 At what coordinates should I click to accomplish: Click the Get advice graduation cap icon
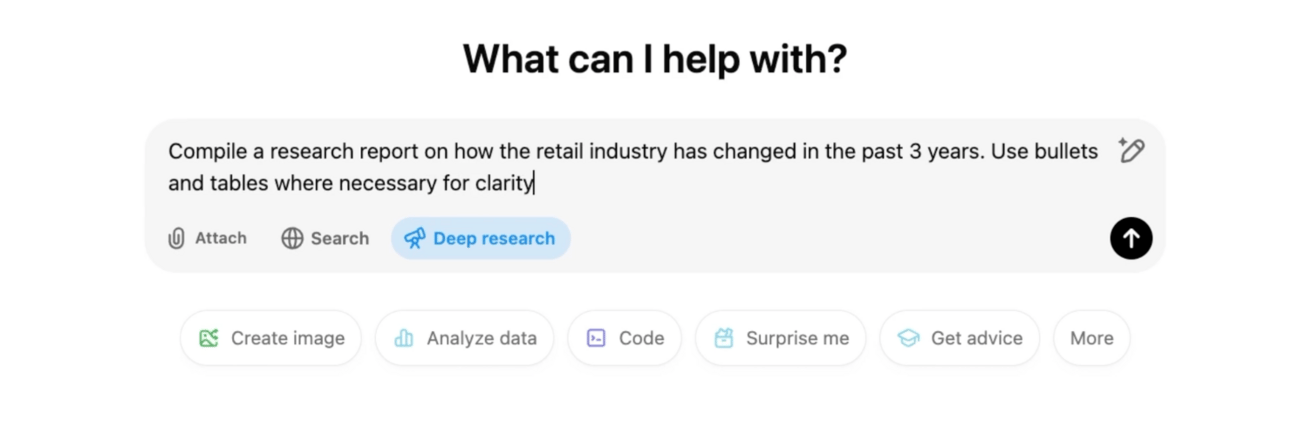point(908,338)
